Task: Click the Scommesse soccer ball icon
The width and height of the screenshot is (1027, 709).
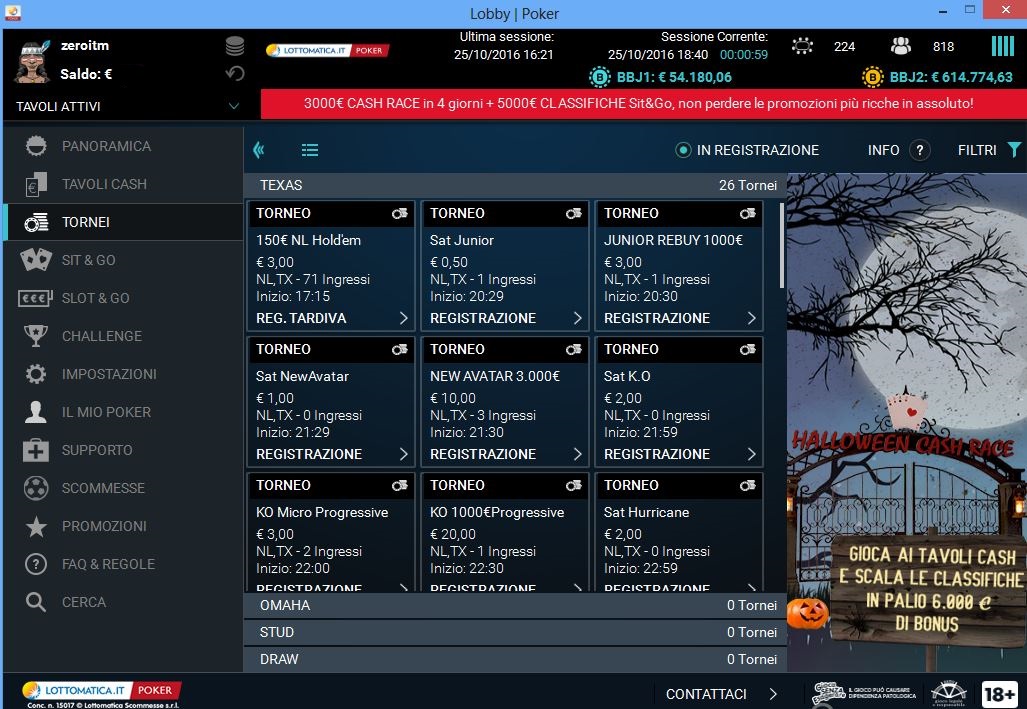Action: [36, 488]
